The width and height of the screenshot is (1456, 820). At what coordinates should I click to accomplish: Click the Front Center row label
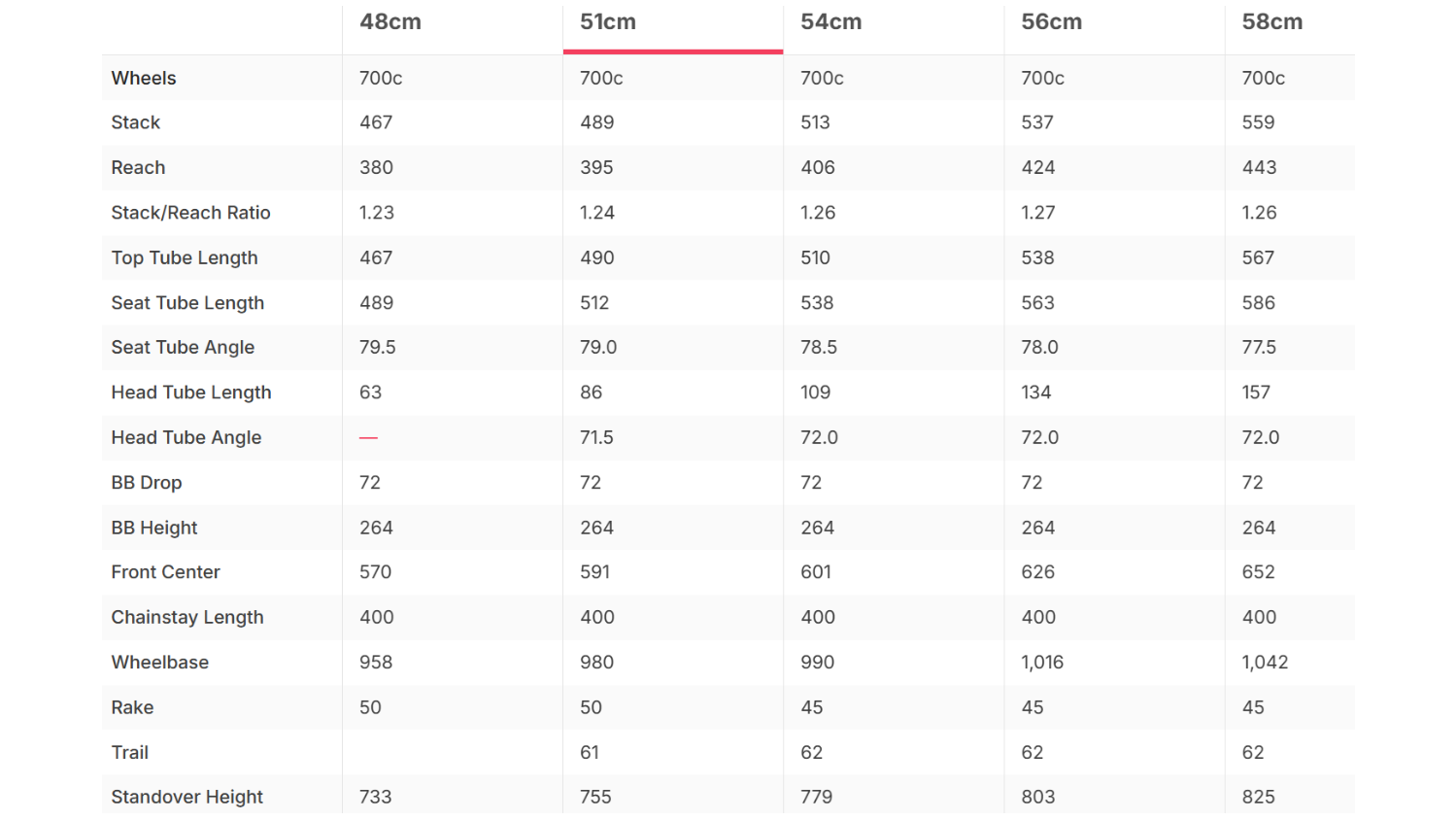(x=165, y=572)
